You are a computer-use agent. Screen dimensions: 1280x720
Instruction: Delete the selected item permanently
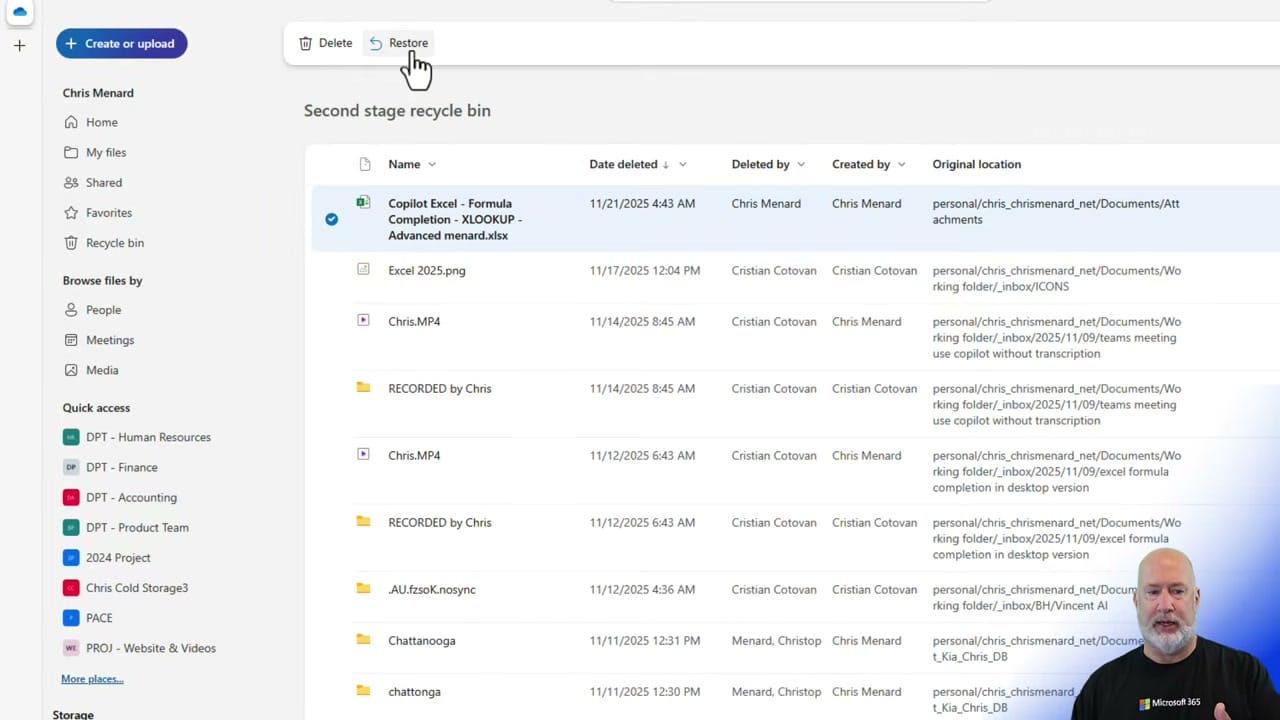click(325, 43)
